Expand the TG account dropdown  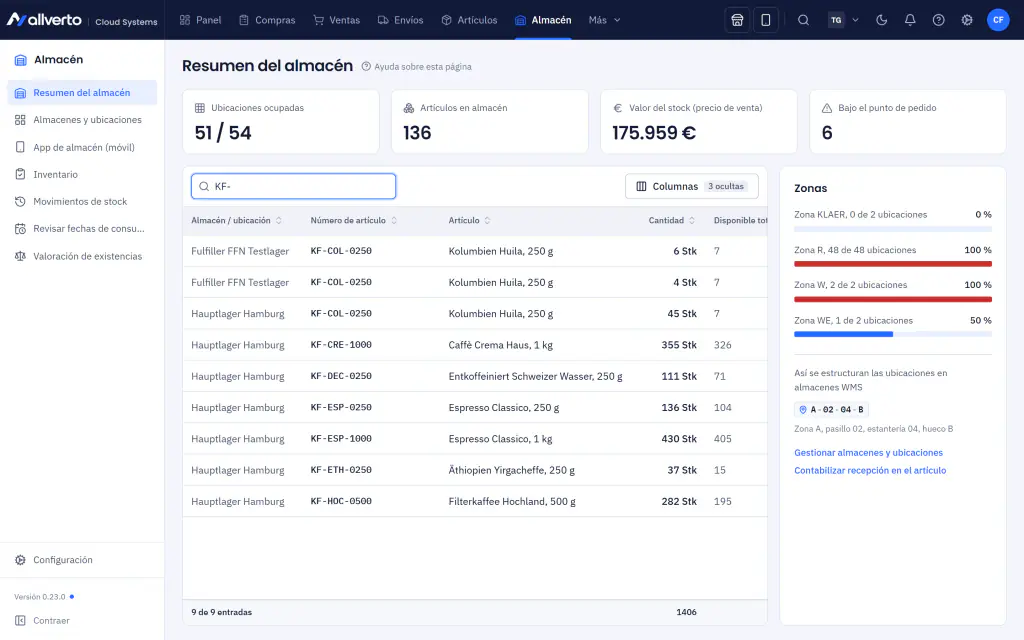[844, 20]
